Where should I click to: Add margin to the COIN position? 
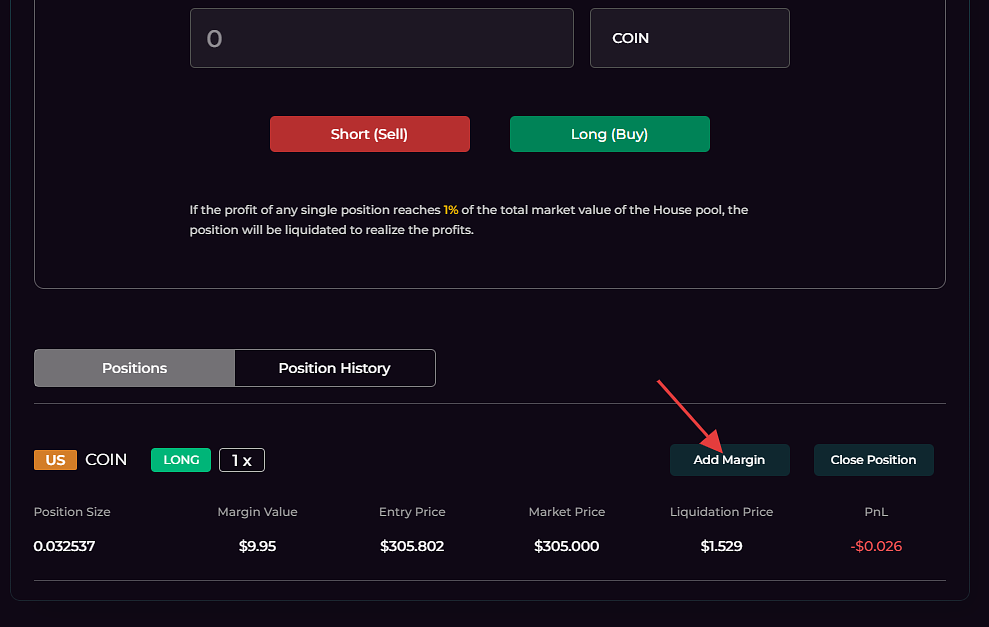[729, 460]
